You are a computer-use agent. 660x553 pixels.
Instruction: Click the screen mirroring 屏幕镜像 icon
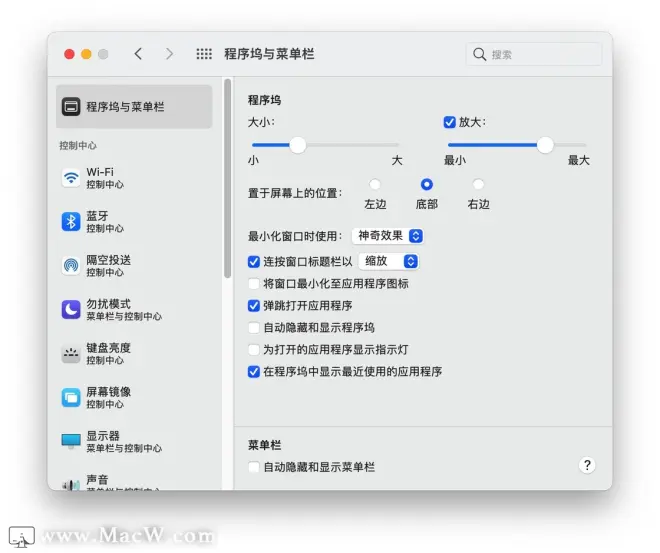click(71, 397)
